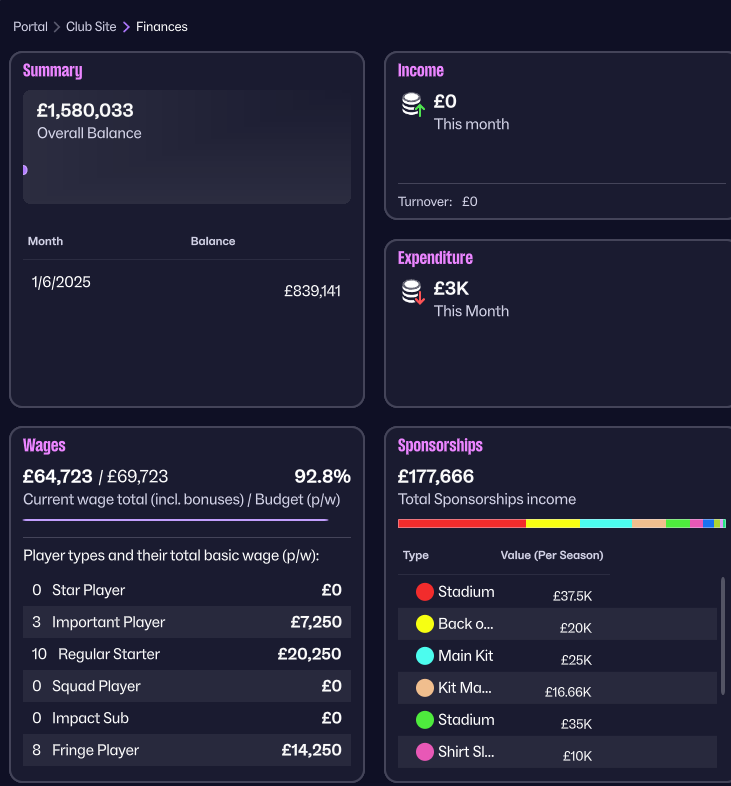Click chevron between Club Site and Finances

[126, 27]
